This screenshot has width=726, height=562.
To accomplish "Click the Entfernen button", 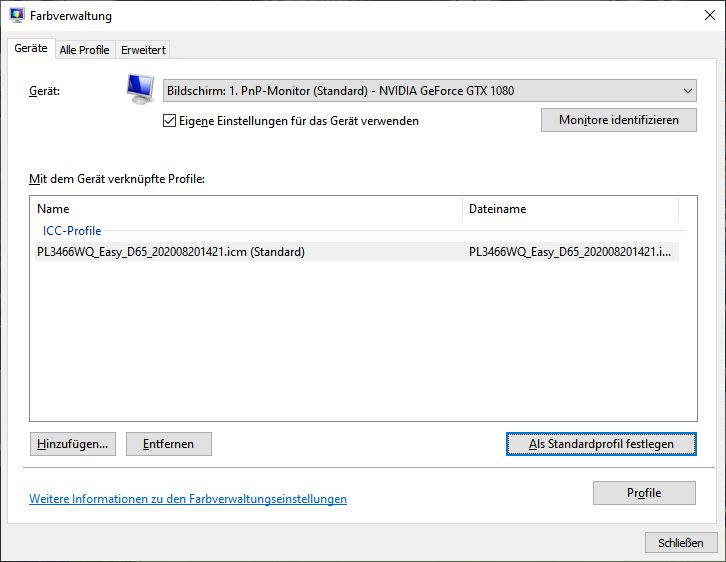I will click(169, 444).
